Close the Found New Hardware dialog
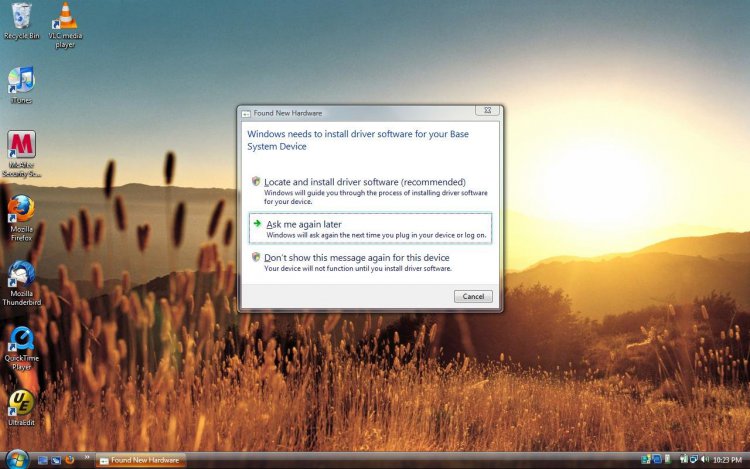The image size is (750, 469). click(487, 110)
